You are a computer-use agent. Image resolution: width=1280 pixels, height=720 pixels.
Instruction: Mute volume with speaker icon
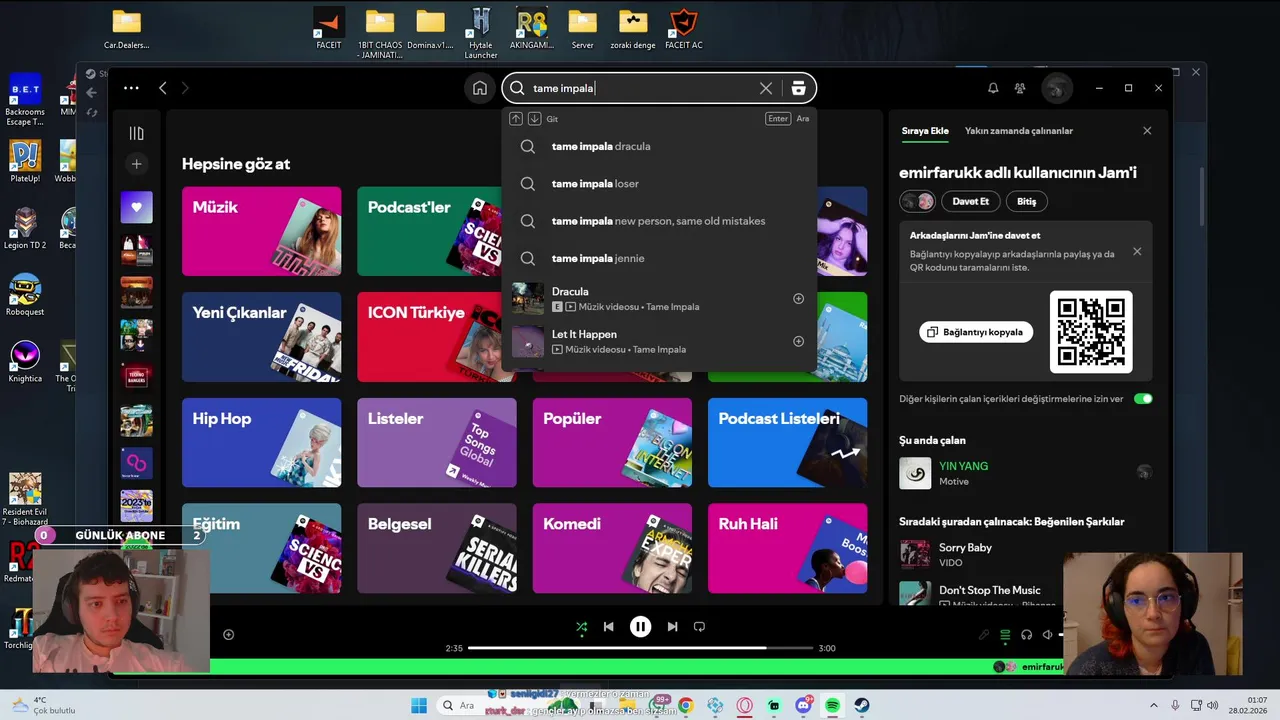pos(1047,635)
